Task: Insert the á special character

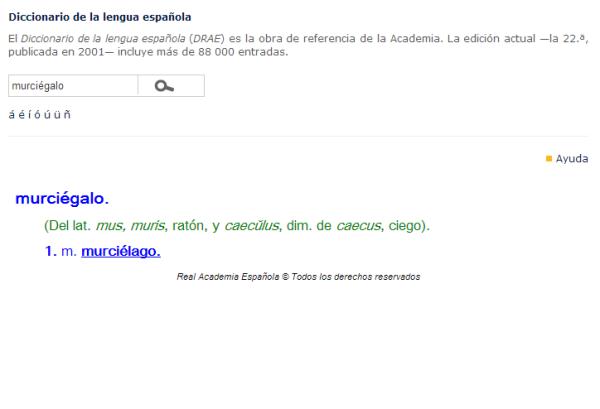Action: click(11, 114)
